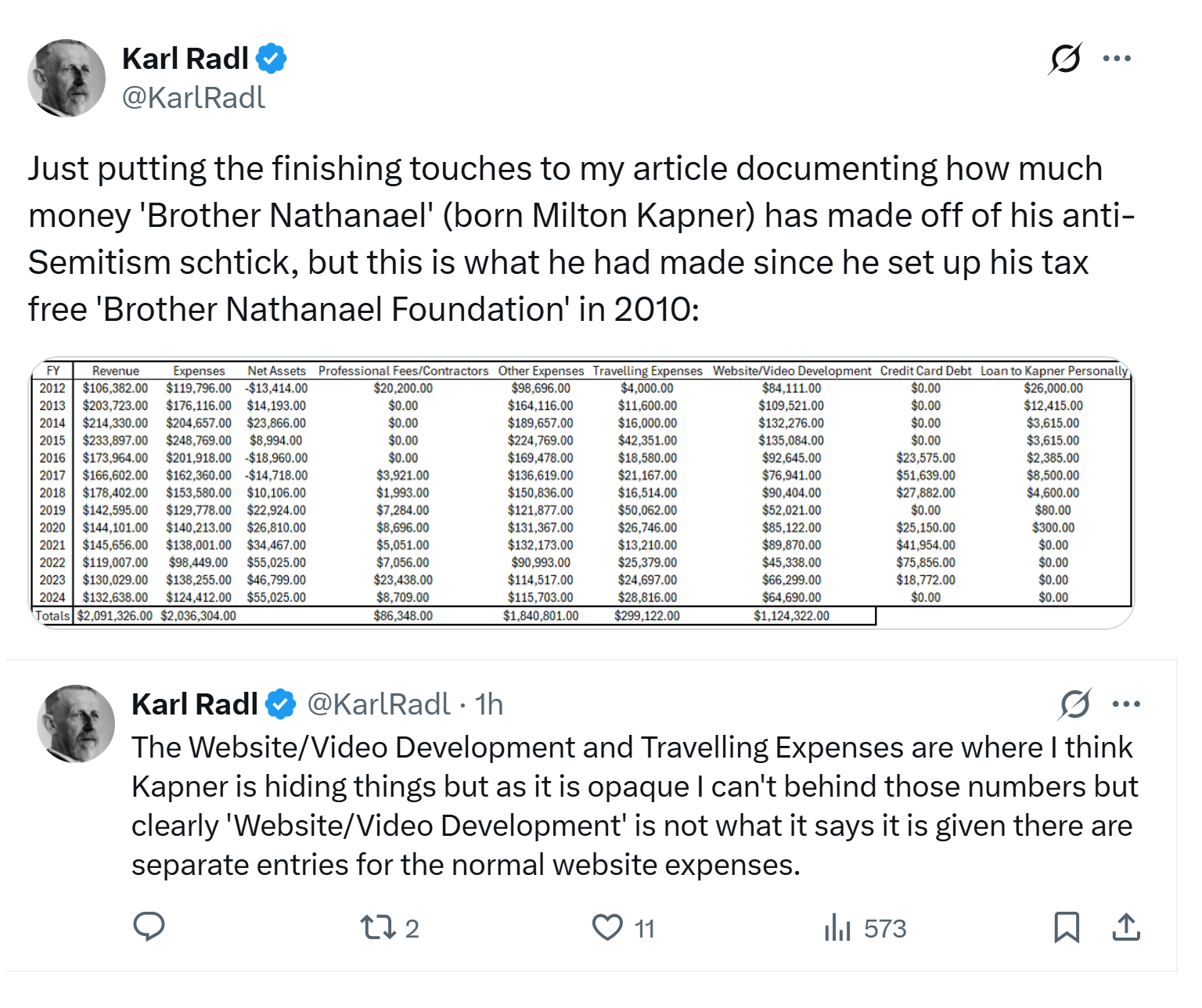
Task: Open more options on main post
Action: (1117, 59)
